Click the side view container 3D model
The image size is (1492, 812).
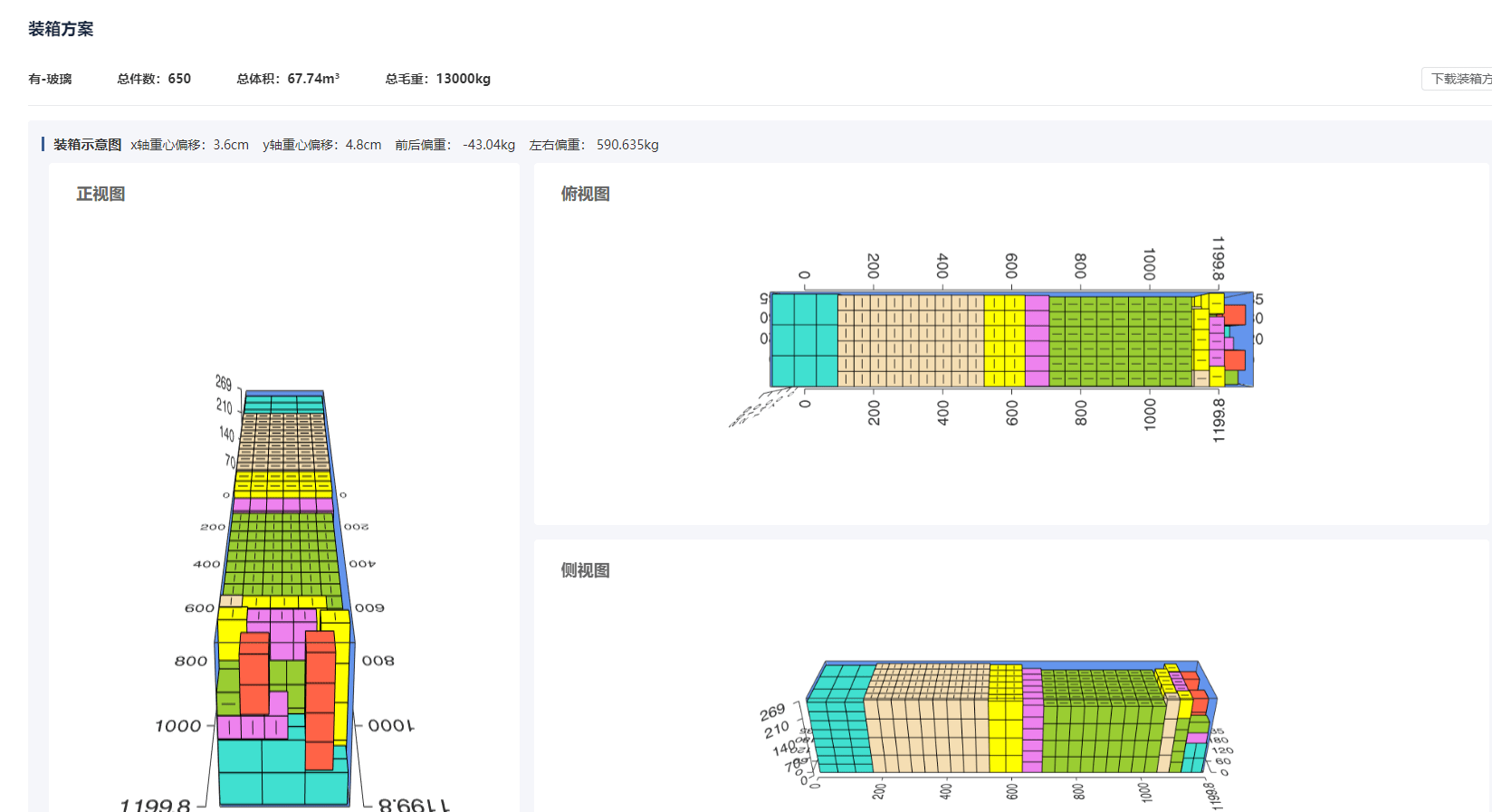tap(1011, 718)
